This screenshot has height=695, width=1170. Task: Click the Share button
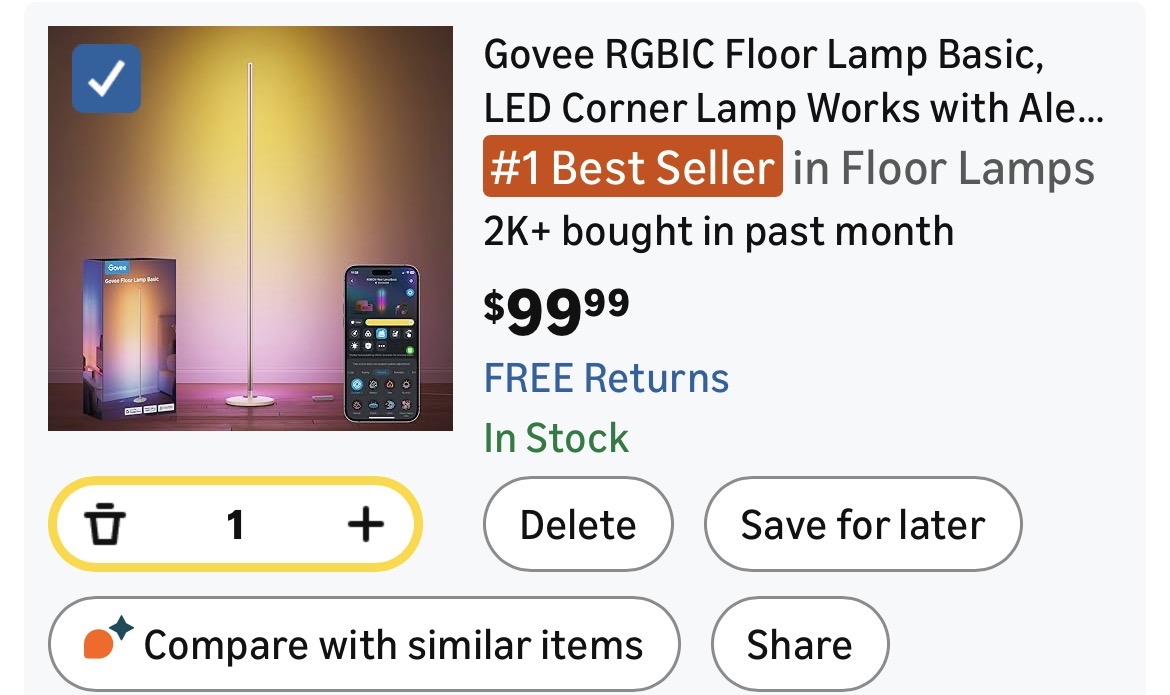coord(799,645)
